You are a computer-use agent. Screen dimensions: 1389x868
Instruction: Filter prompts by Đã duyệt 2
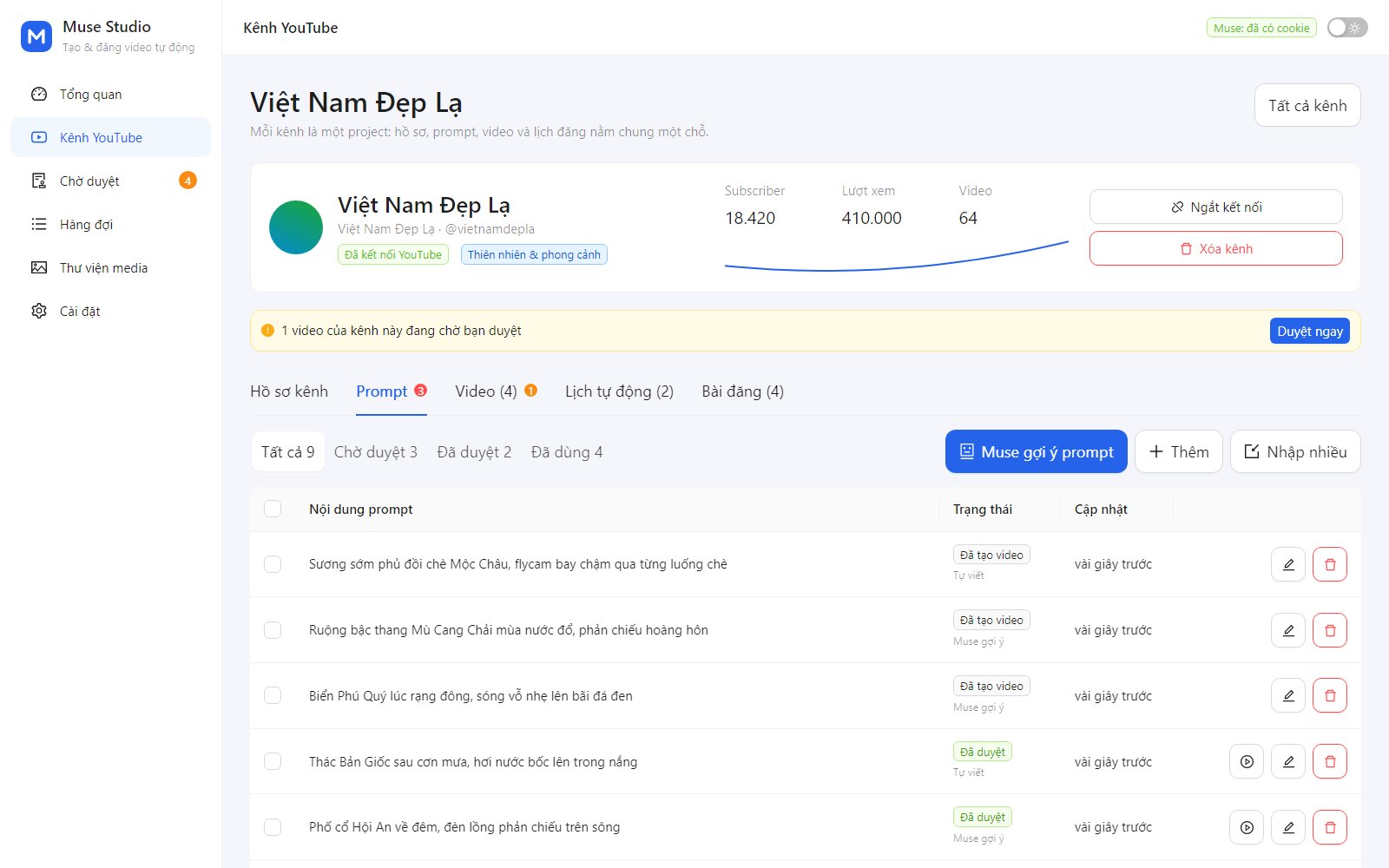click(x=474, y=452)
